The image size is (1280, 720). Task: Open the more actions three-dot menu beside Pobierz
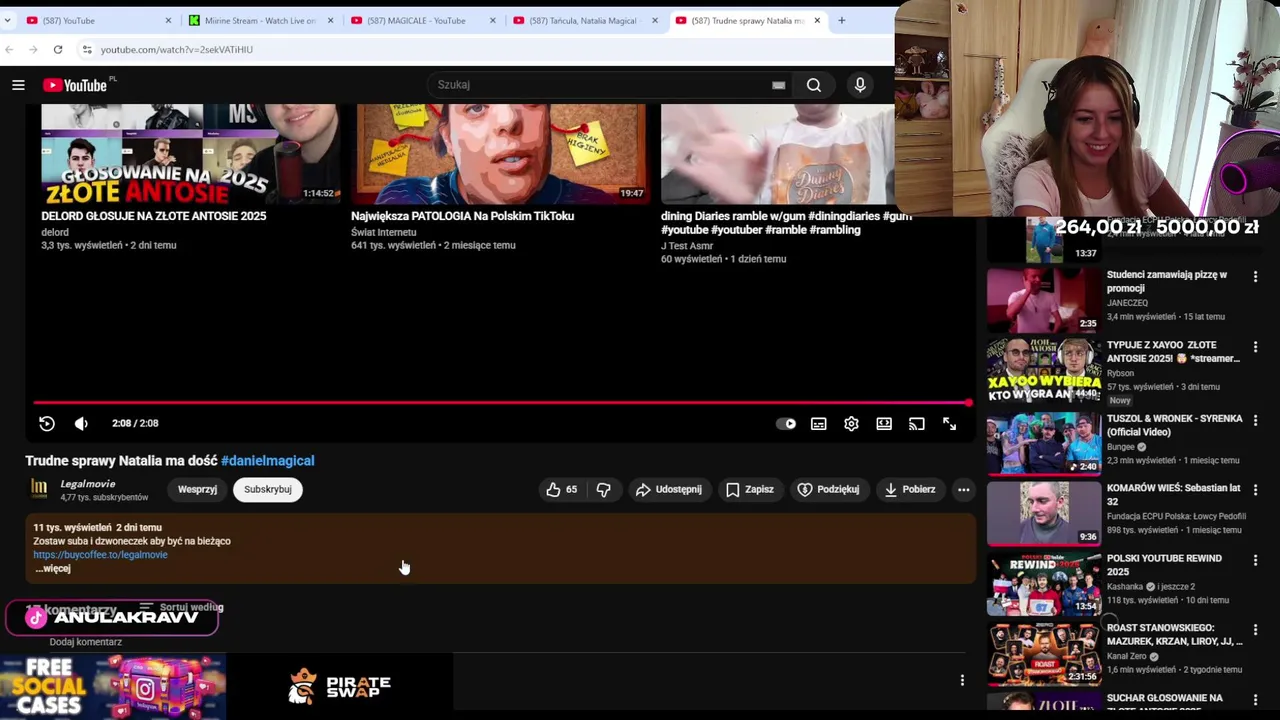click(963, 489)
